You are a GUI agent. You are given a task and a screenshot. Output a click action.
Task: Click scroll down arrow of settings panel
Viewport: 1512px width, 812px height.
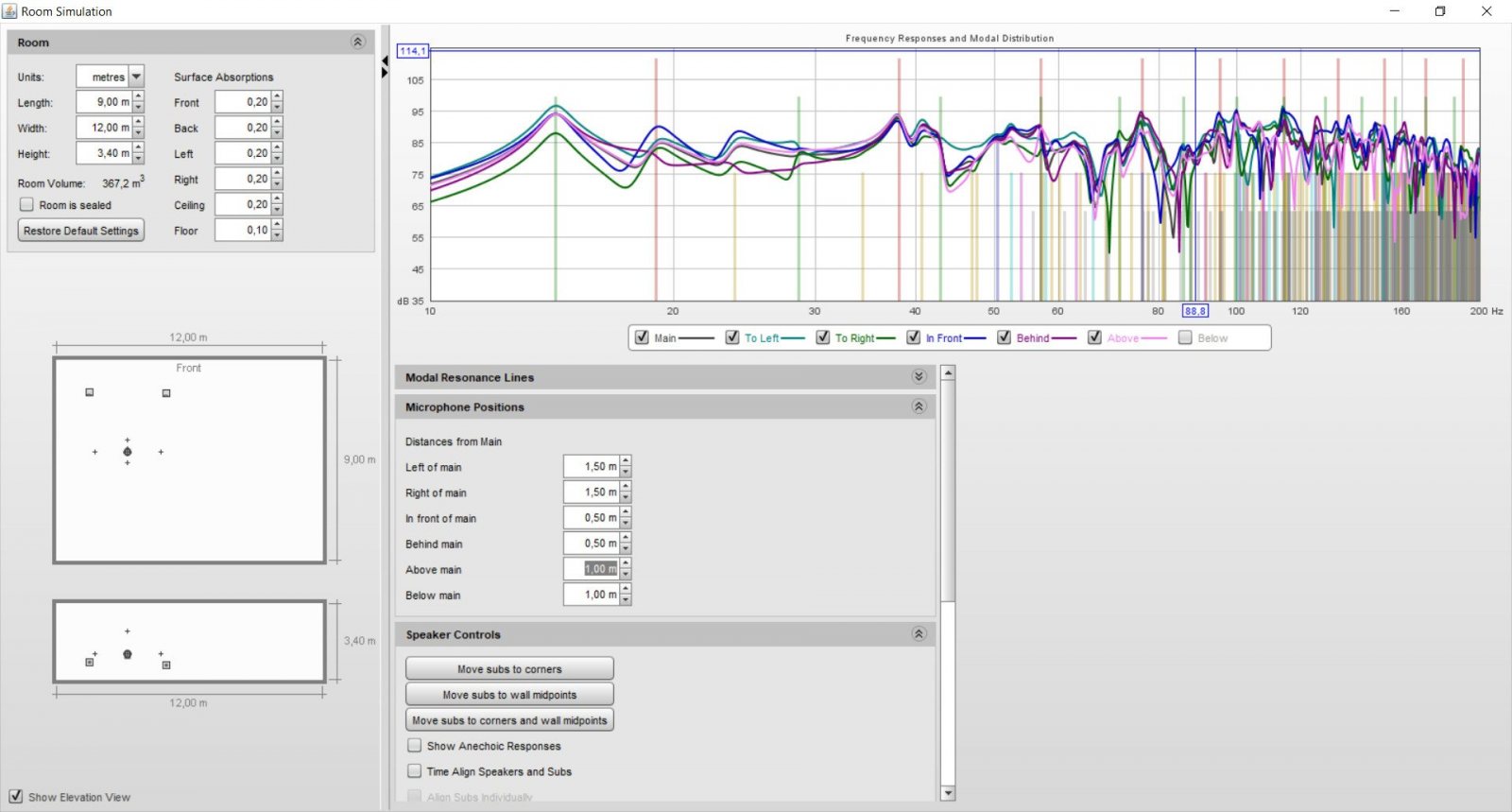pos(948,793)
